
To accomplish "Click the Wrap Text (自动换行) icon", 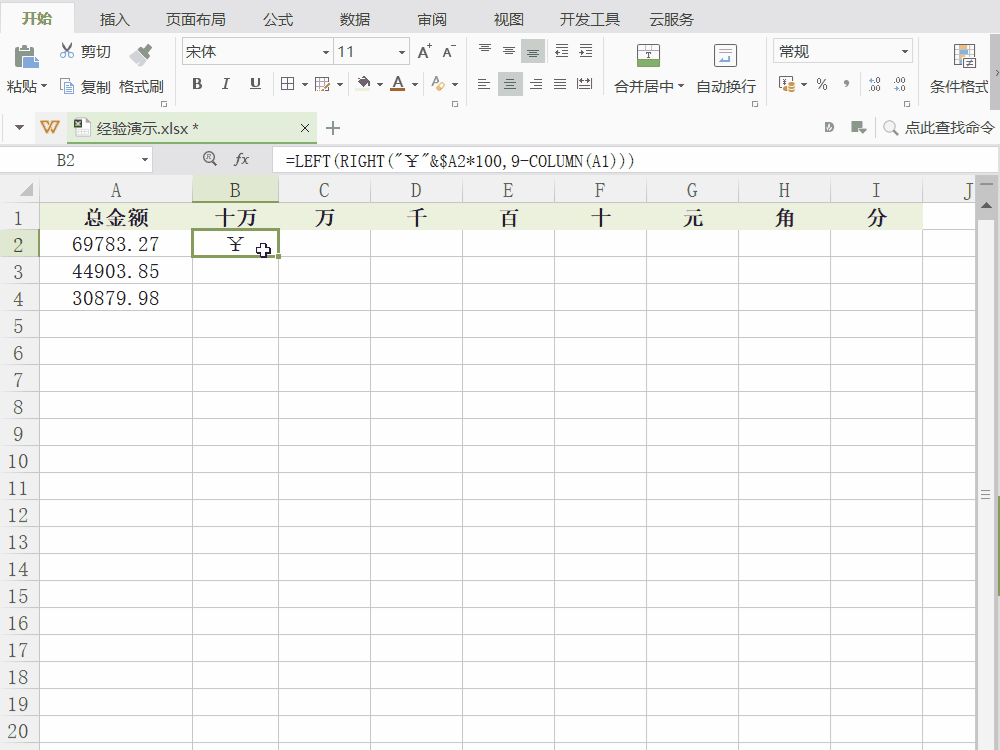I will [726, 56].
